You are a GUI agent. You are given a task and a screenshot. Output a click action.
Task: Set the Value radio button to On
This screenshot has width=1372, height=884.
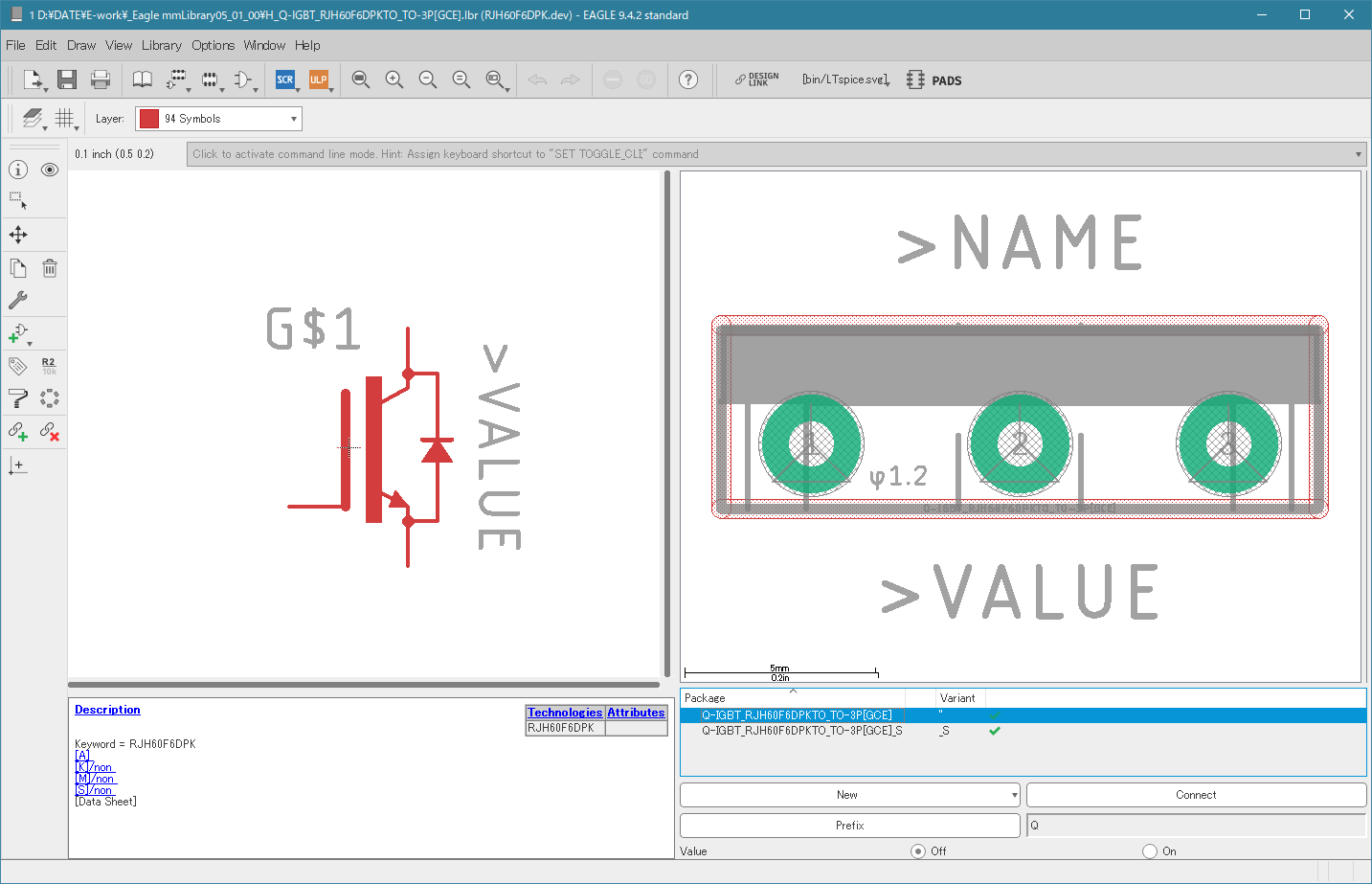(1150, 851)
